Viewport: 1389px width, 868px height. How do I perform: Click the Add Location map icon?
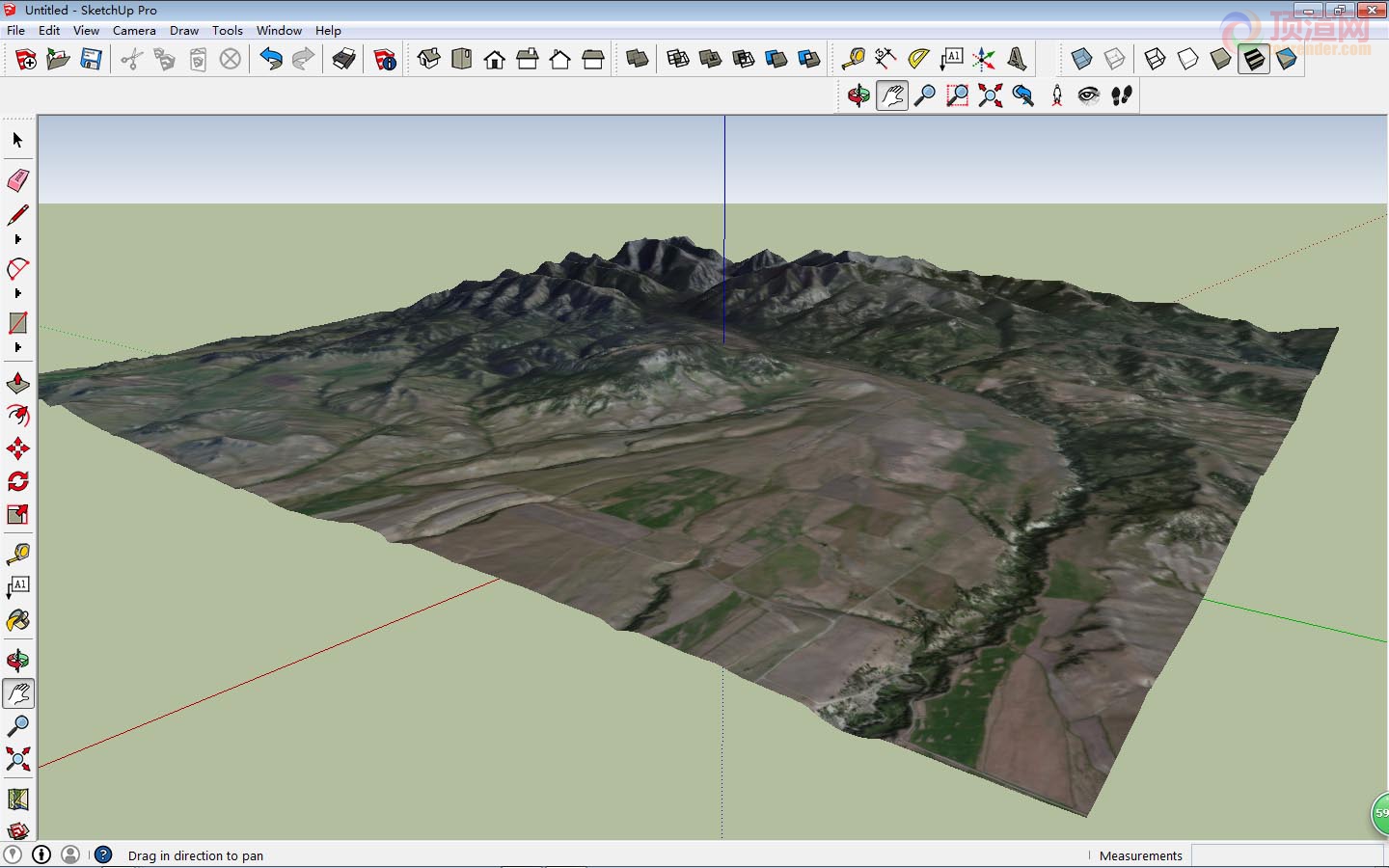pos(17,799)
